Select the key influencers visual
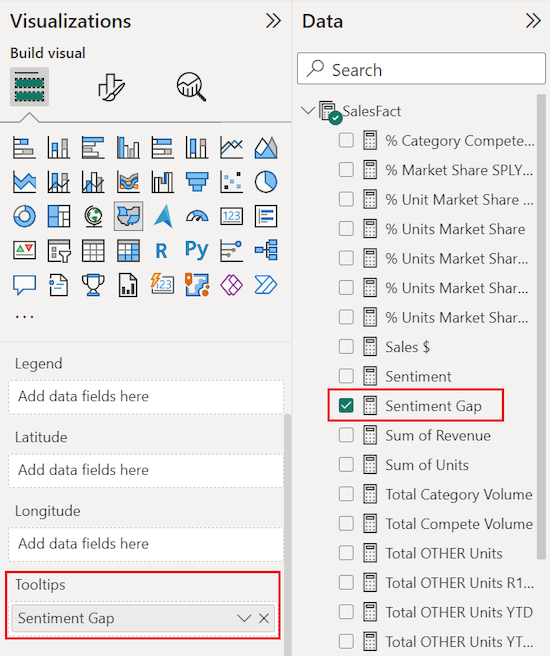 tap(231, 251)
